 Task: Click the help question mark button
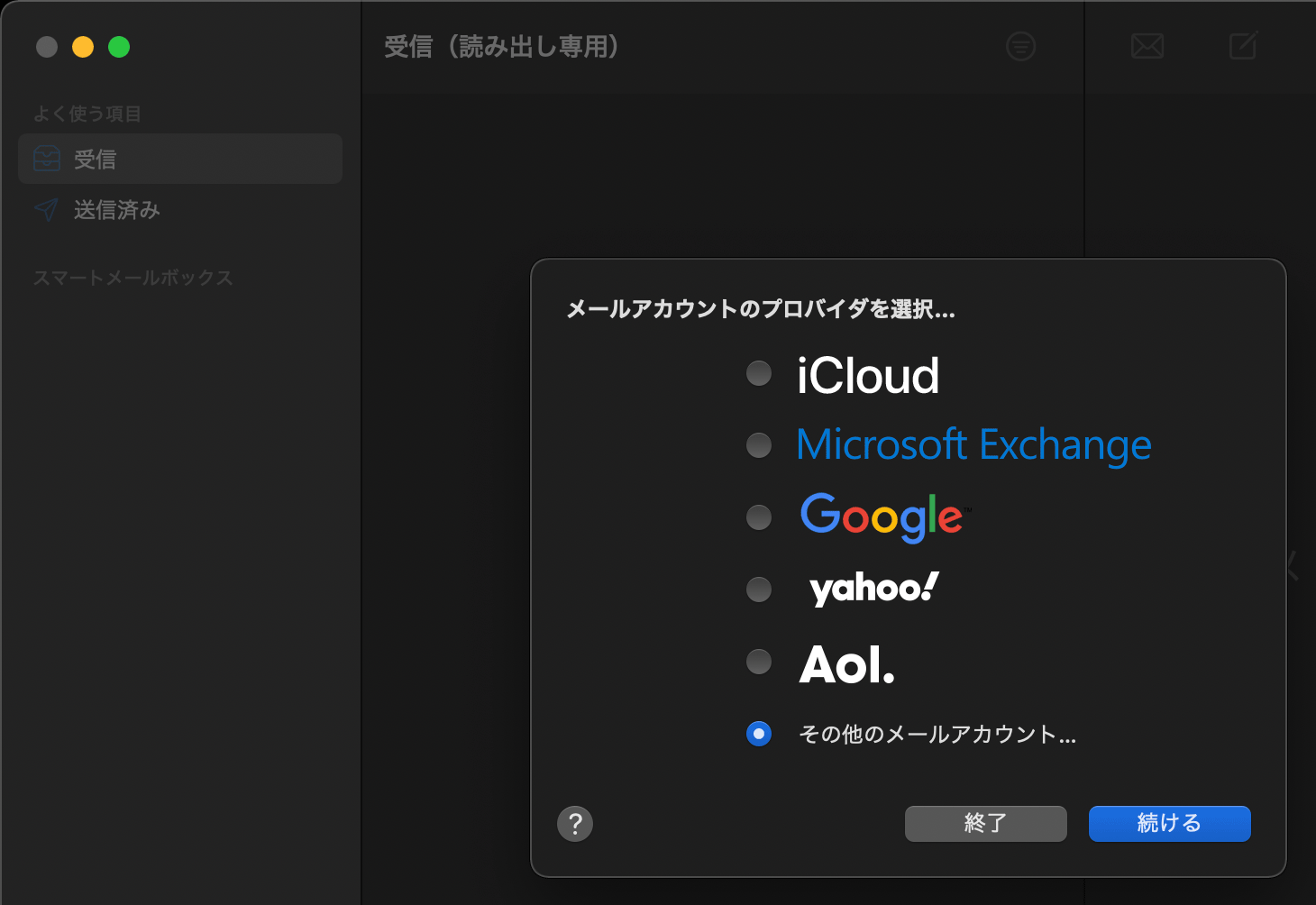coord(575,823)
